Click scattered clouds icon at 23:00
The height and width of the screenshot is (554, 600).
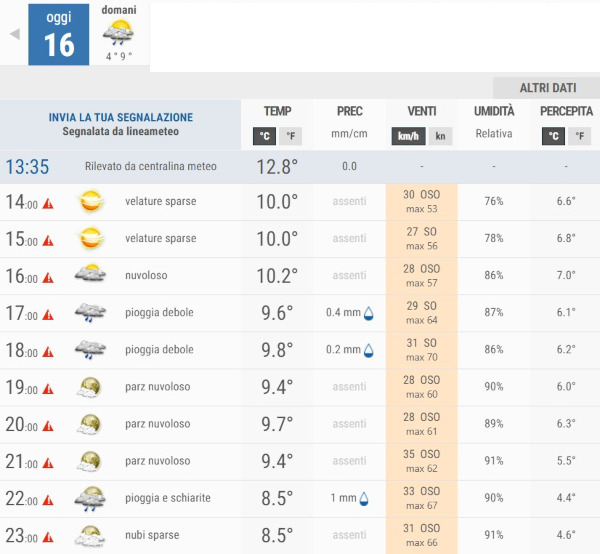91,536
